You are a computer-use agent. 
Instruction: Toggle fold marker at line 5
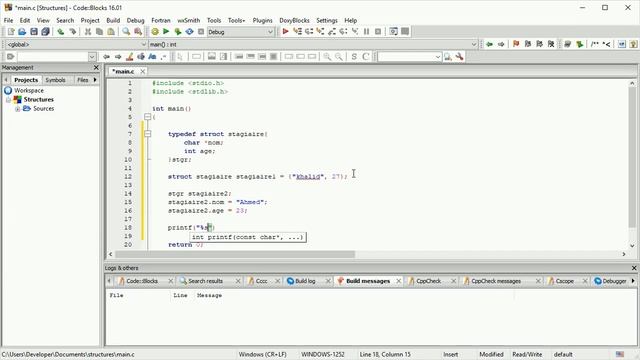tap(148, 117)
